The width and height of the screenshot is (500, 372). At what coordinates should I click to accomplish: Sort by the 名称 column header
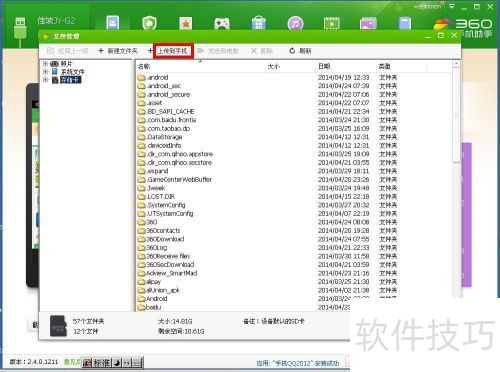pyautogui.click(x=144, y=66)
